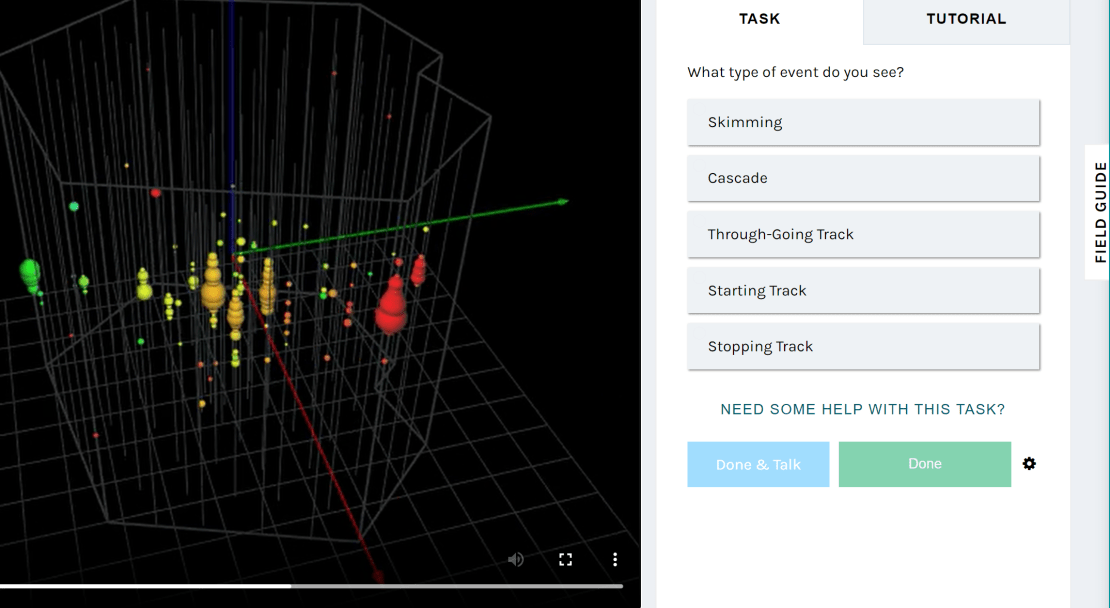The image size is (1110, 608).
Task: Choose the Cascade event type
Action: [863, 178]
